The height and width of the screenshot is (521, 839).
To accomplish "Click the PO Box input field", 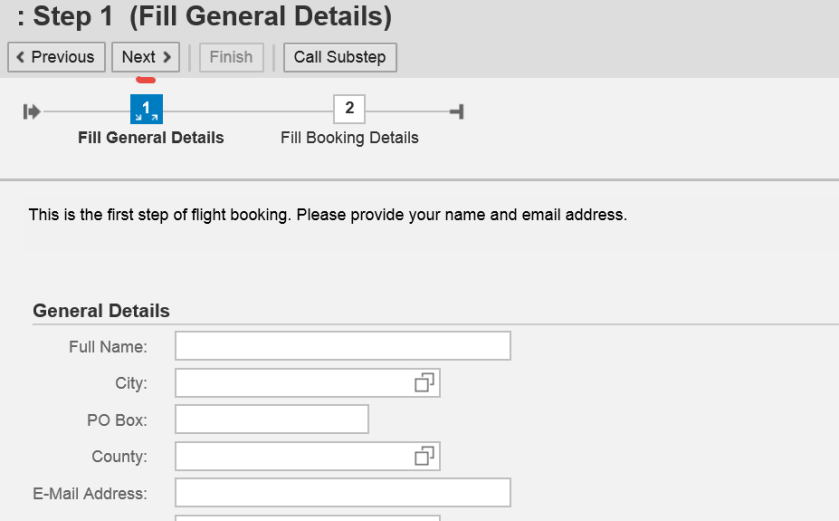I will pyautogui.click(x=271, y=419).
